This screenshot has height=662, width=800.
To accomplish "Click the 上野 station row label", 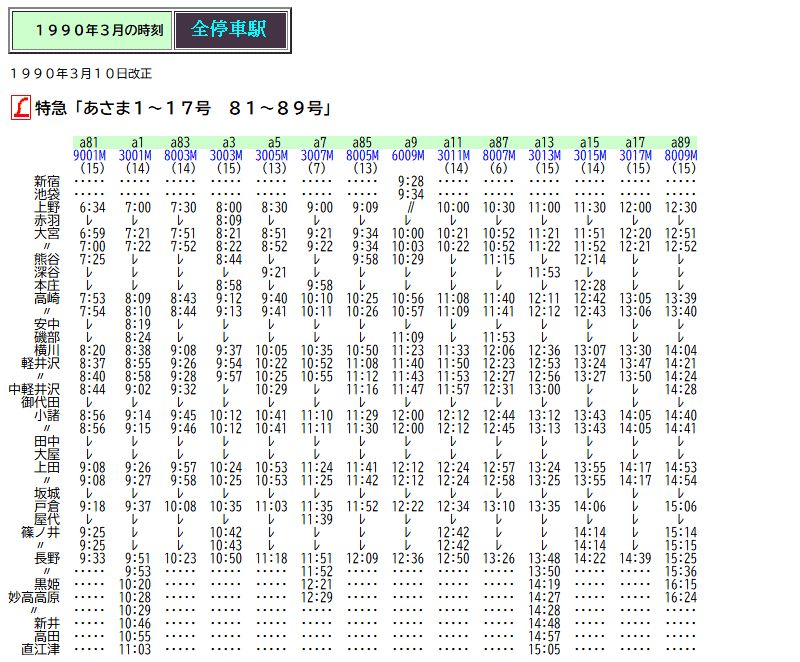I will pyautogui.click(x=47, y=208).
